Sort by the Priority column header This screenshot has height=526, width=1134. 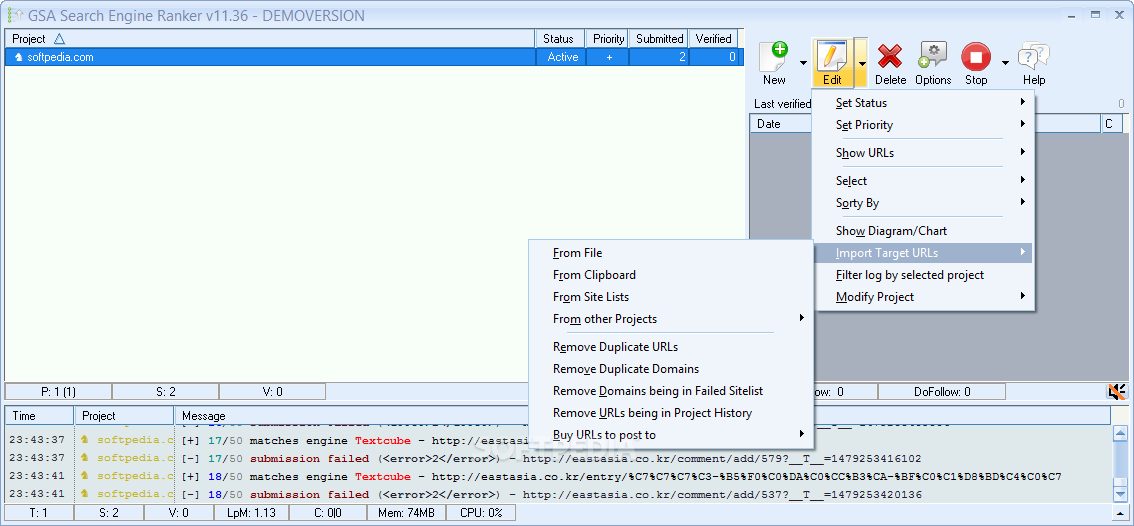pos(608,39)
